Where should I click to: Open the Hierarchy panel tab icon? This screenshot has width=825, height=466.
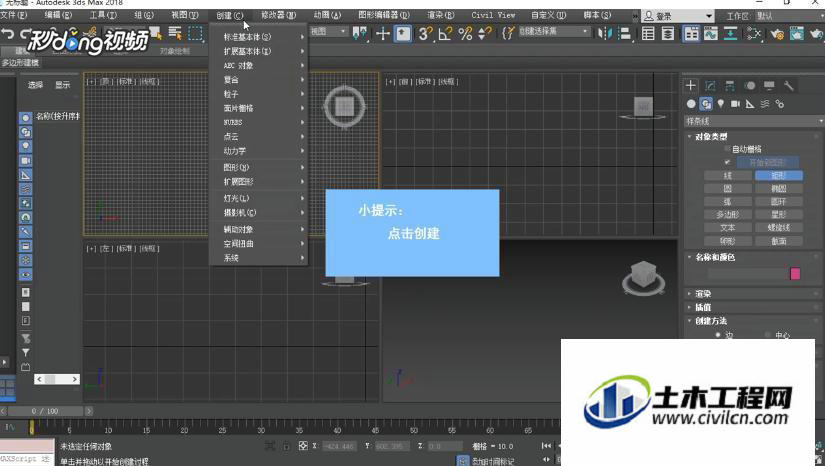click(x=730, y=85)
